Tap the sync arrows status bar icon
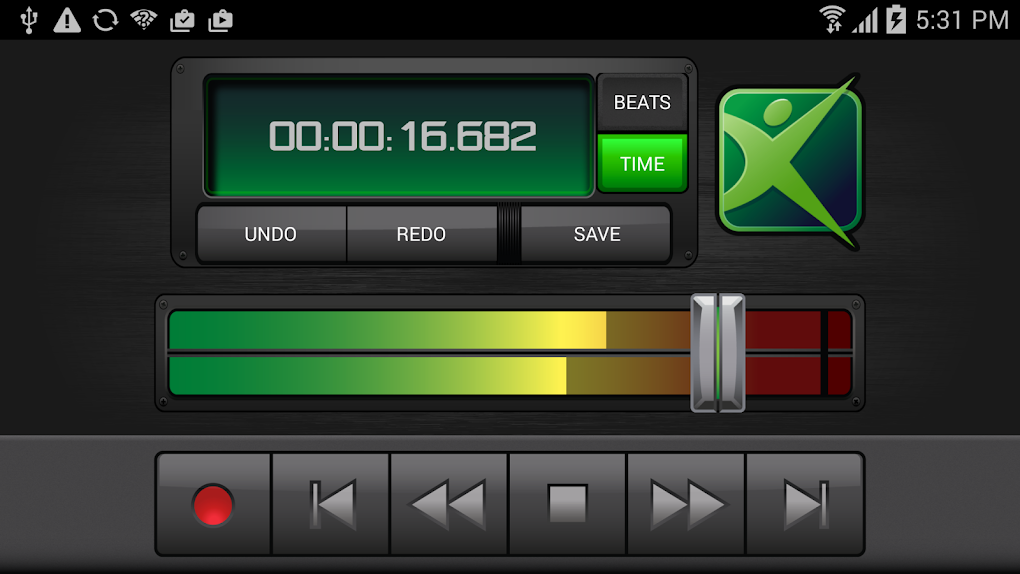Screen dimensions: 1020x574 [105, 20]
